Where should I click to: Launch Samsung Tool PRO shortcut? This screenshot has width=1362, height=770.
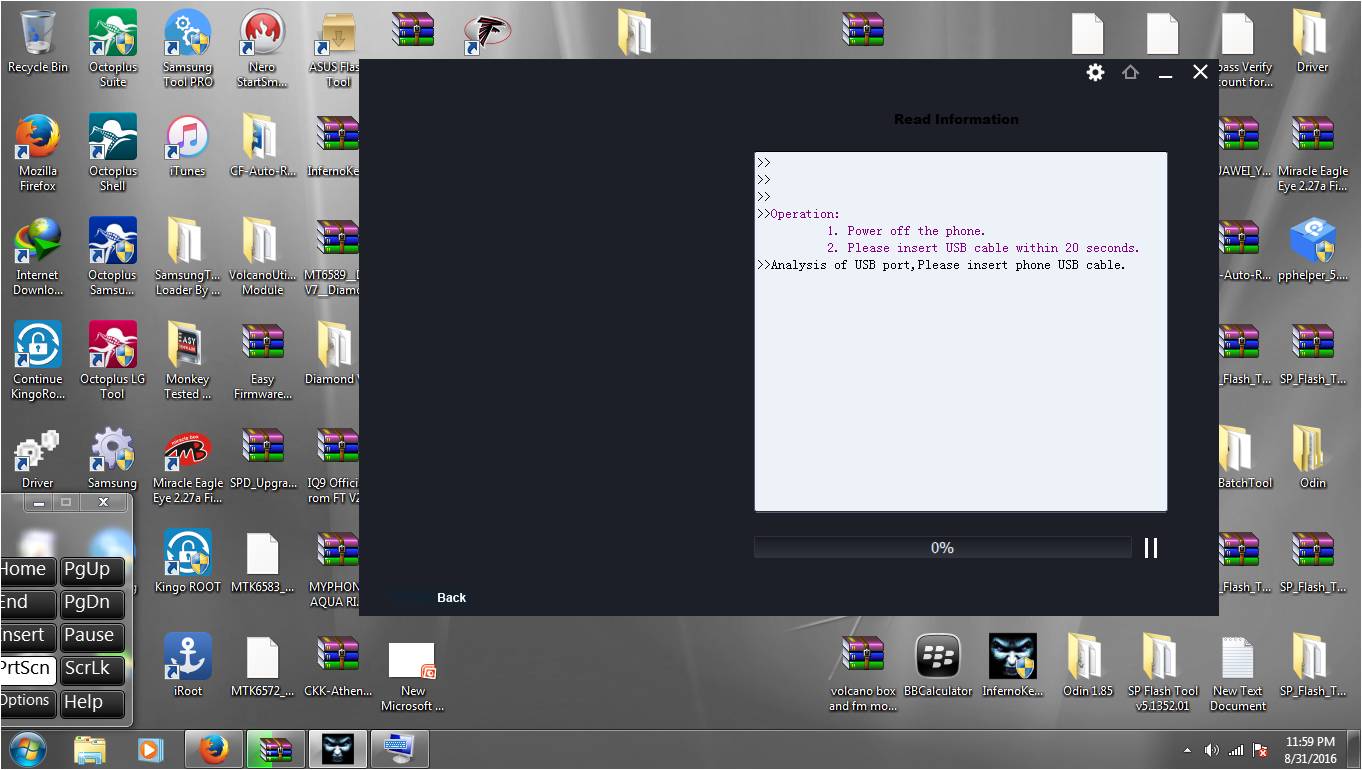pos(187,48)
